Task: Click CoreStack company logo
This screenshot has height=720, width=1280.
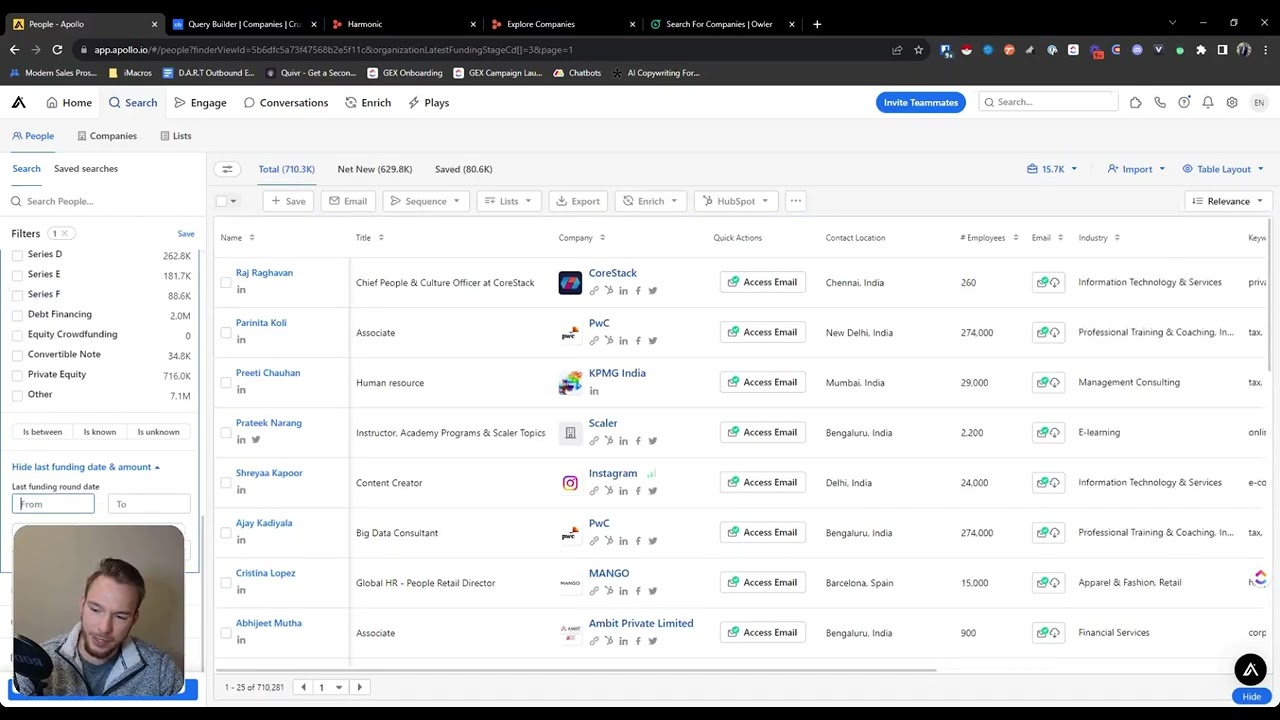Action: point(570,282)
